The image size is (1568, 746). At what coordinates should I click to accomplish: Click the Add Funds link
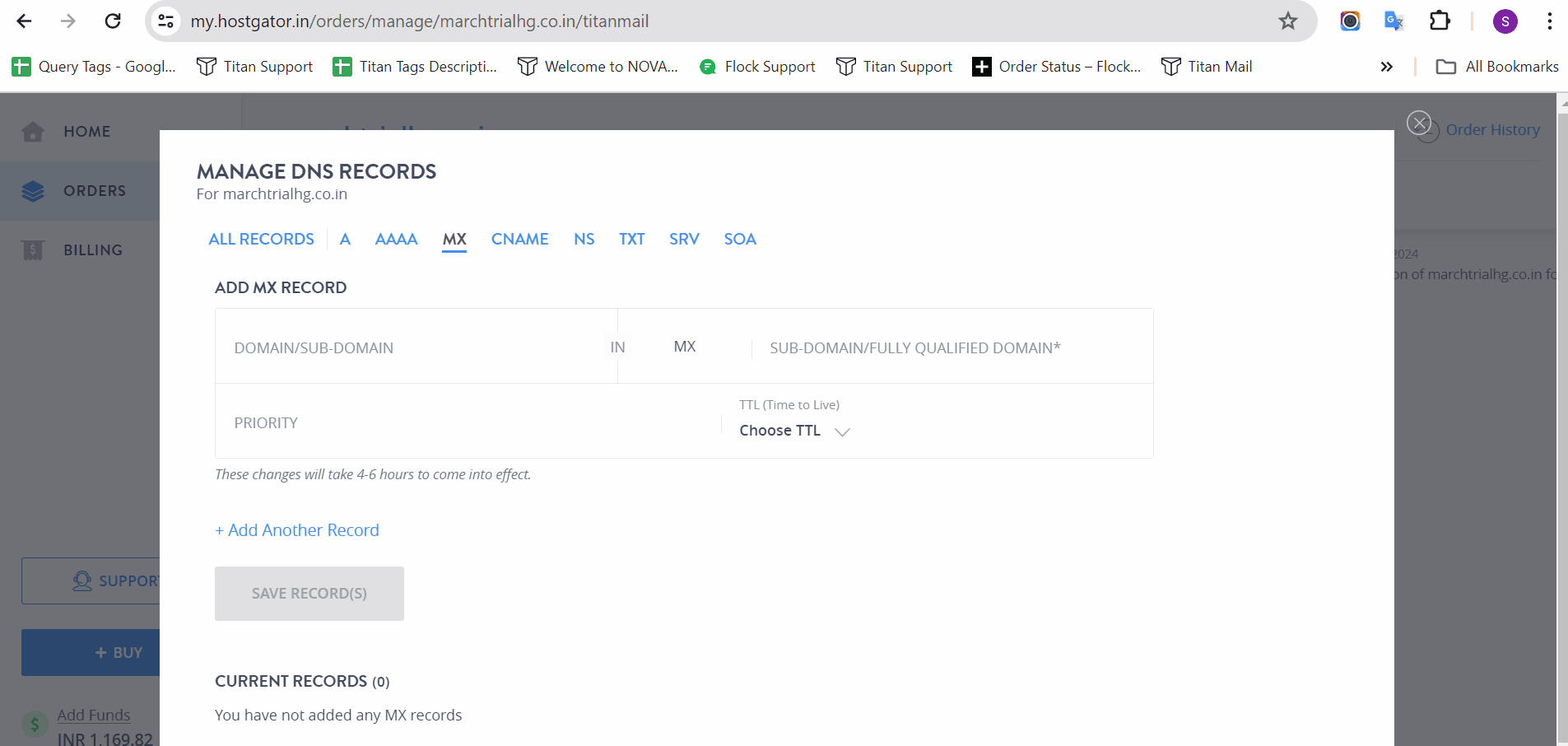coord(94,715)
